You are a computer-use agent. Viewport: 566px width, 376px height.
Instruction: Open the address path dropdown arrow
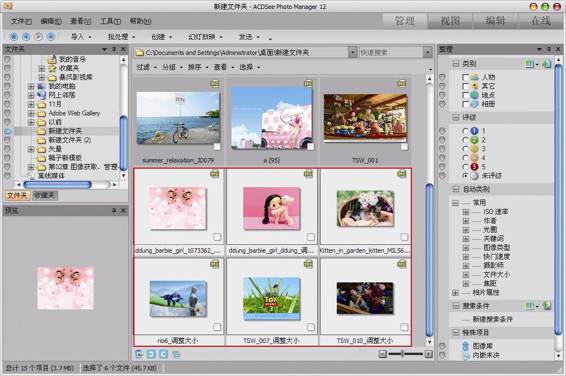[x=352, y=53]
